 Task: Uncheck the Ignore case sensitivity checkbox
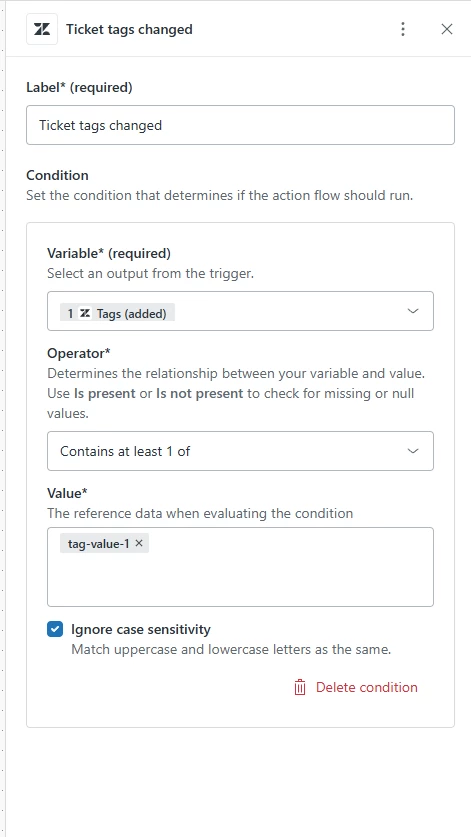click(55, 629)
